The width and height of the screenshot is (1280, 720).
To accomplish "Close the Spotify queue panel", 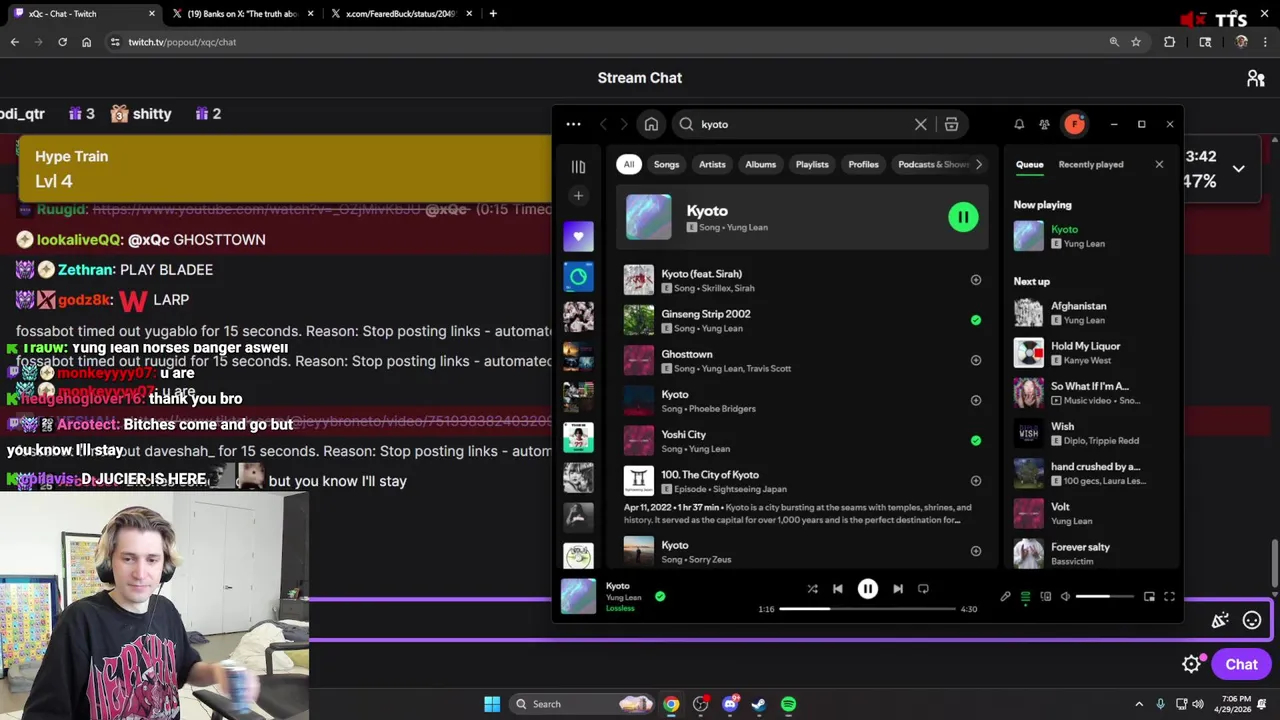I will pos(1159,164).
